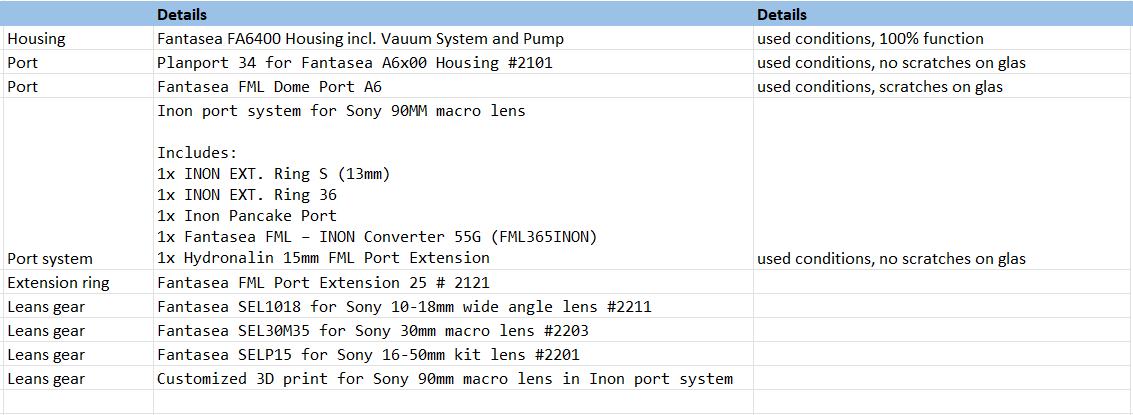Select the '100% function' condition cell
The height and width of the screenshot is (415, 1133).
(943, 39)
